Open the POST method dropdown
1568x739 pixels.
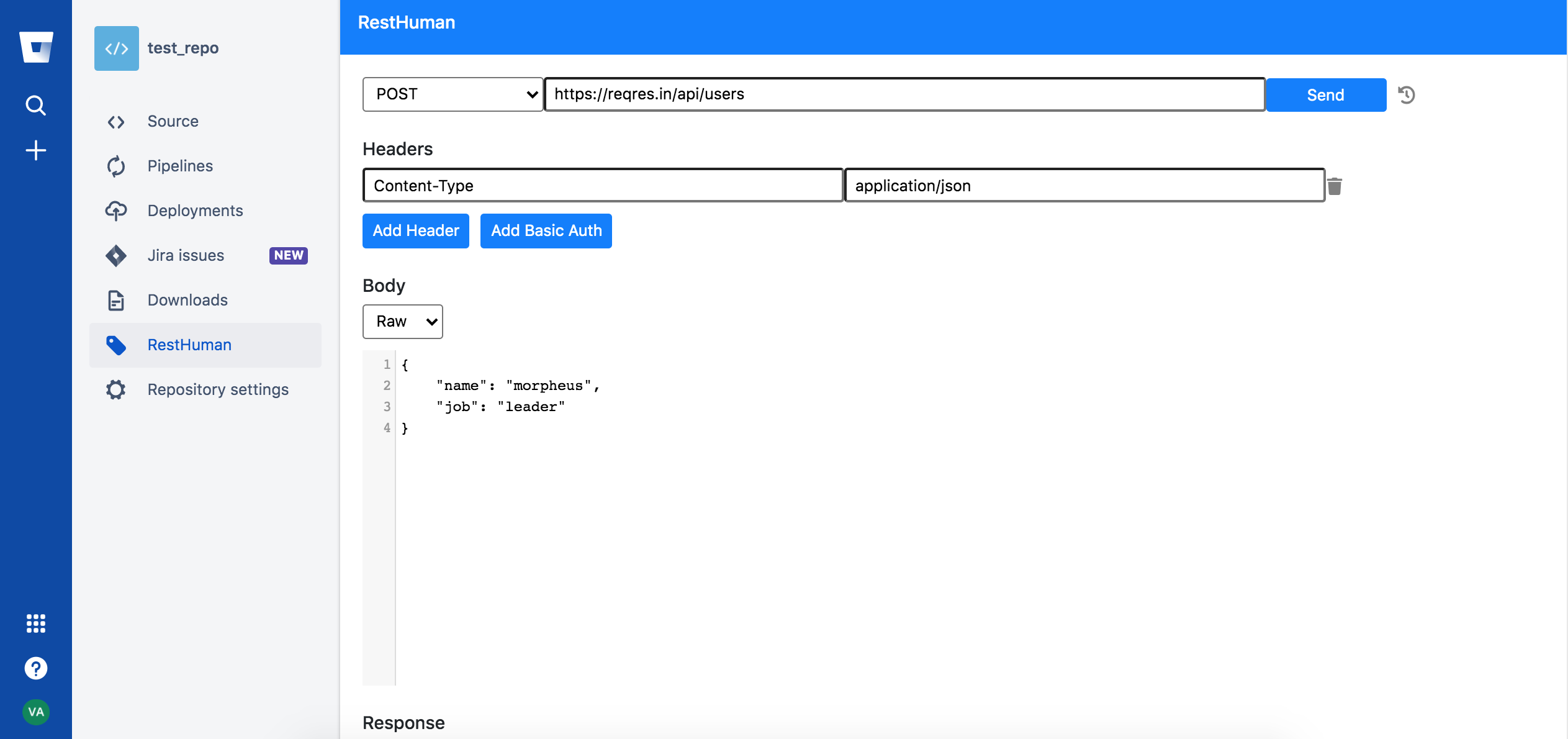[453, 94]
